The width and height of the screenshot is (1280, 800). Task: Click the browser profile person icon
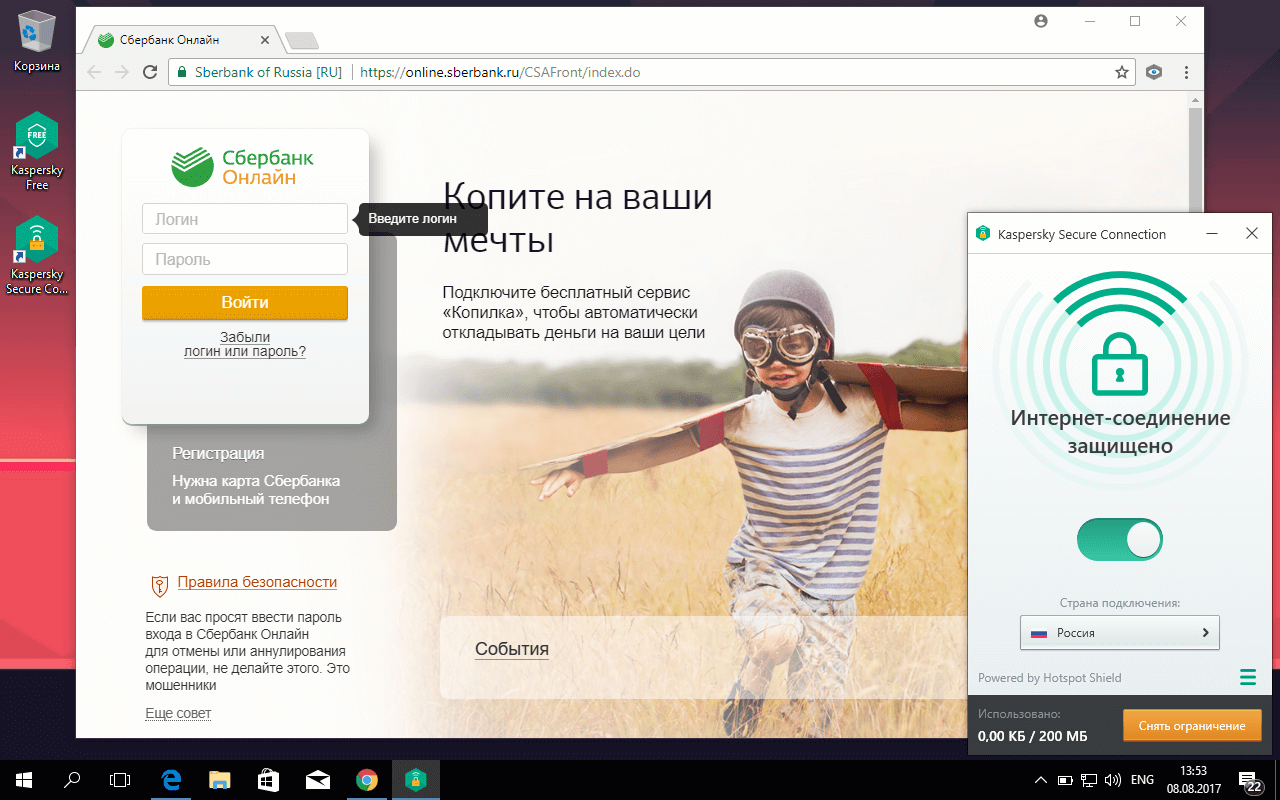[1040, 21]
